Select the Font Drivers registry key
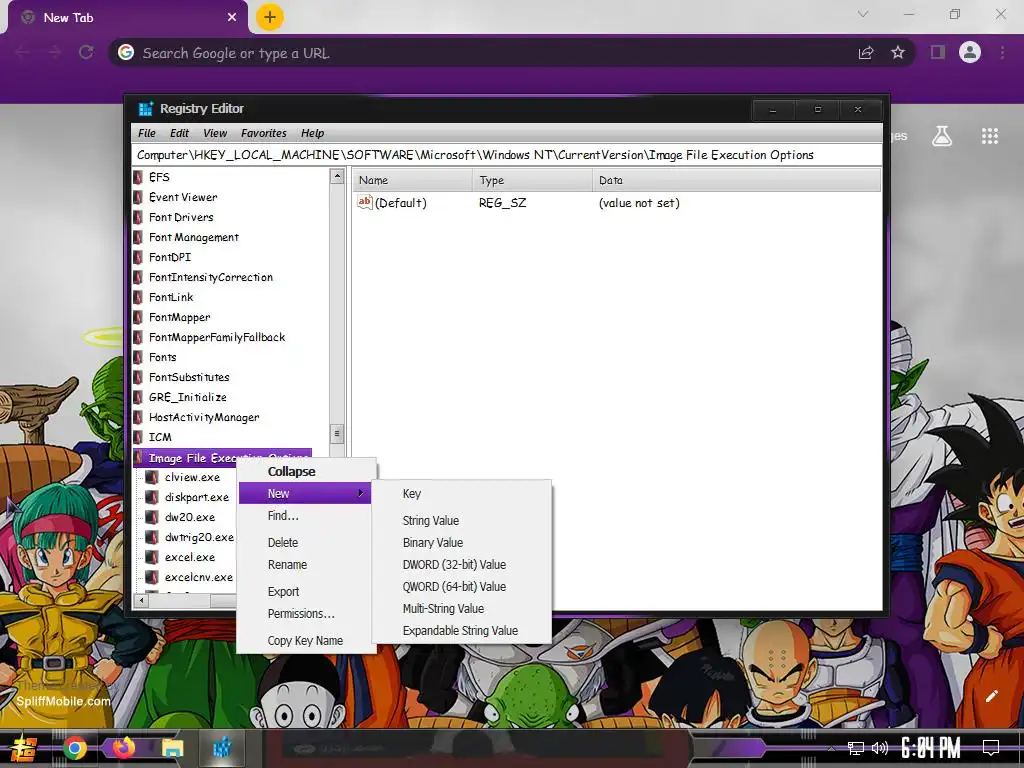This screenshot has height=768, width=1024. tap(181, 217)
